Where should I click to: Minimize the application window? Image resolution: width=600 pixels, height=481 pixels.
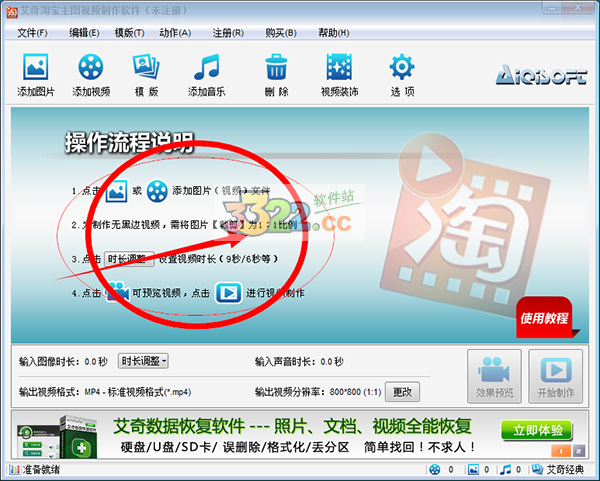tap(553, 8)
